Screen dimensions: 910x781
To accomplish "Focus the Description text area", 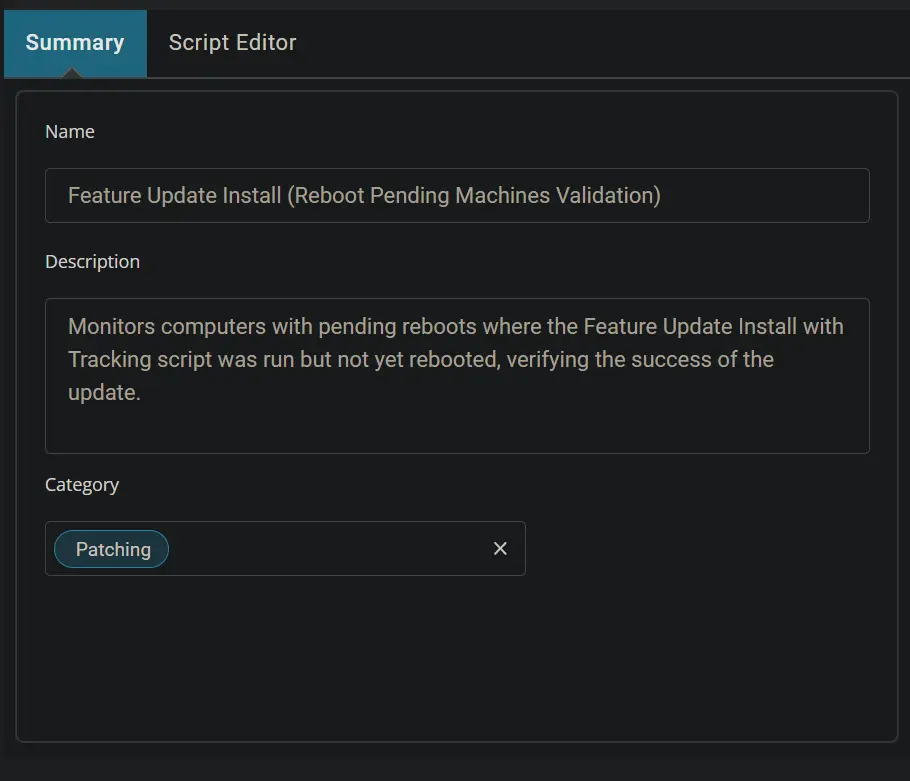I will (x=457, y=375).
